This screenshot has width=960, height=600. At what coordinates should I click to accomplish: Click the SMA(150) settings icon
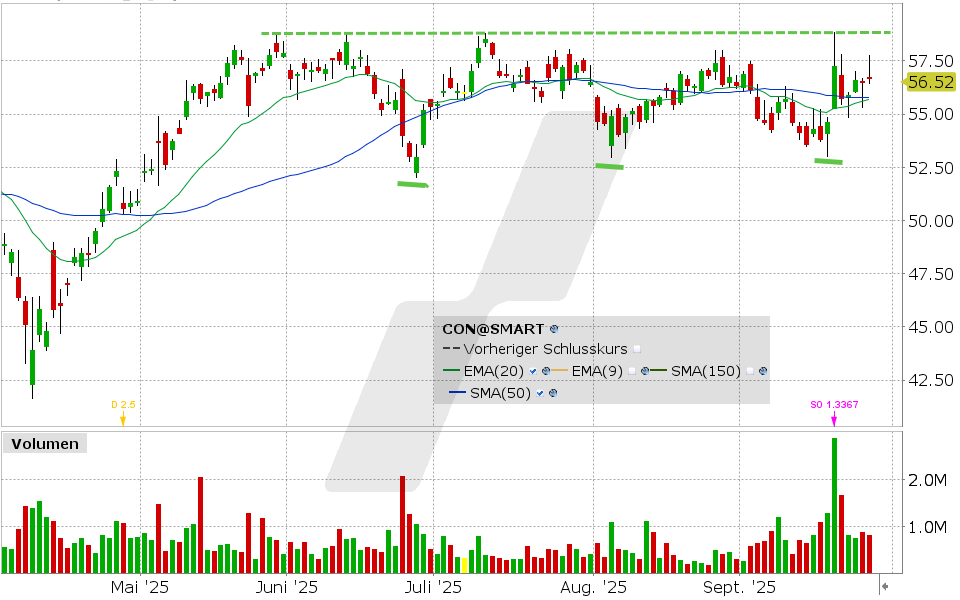coord(763,371)
